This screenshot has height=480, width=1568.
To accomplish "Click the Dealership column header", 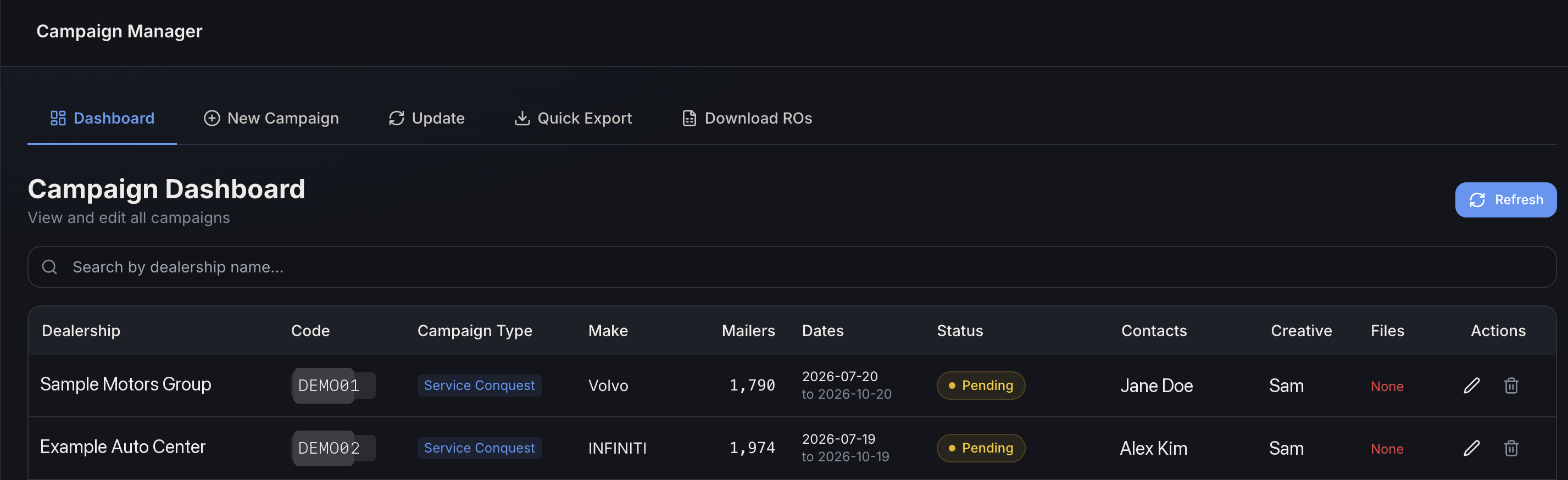I will [81, 331].
